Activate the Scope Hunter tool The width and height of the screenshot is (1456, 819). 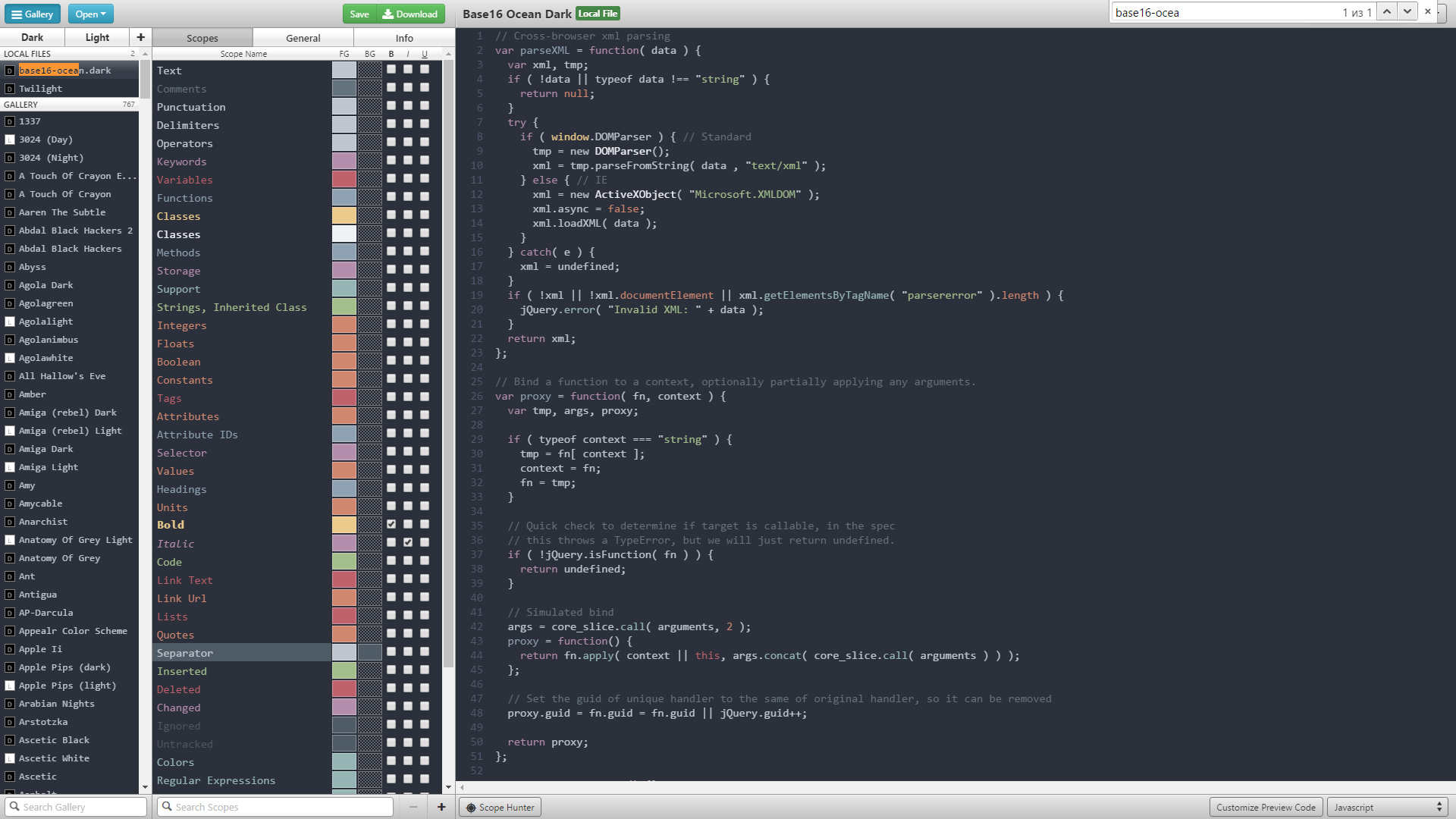tap(500, 807)
